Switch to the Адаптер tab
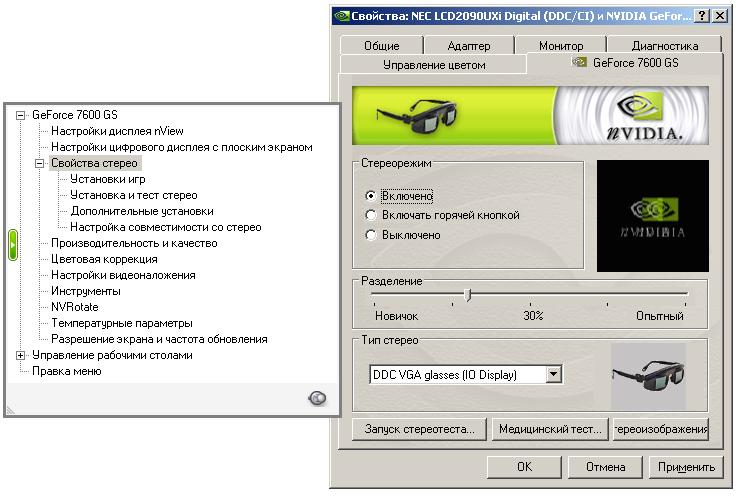 [x=469, y=46]
